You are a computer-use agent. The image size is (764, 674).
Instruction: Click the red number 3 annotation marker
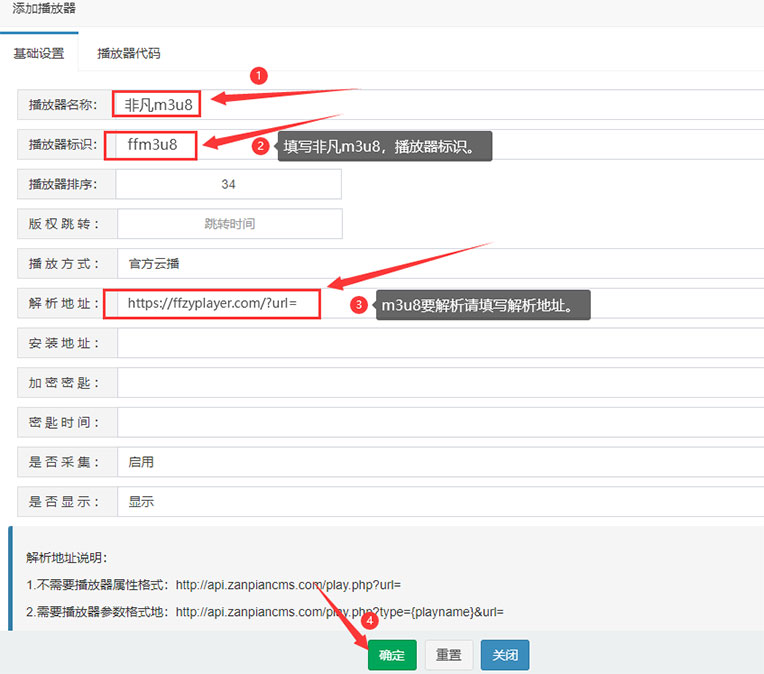(359, 305)
